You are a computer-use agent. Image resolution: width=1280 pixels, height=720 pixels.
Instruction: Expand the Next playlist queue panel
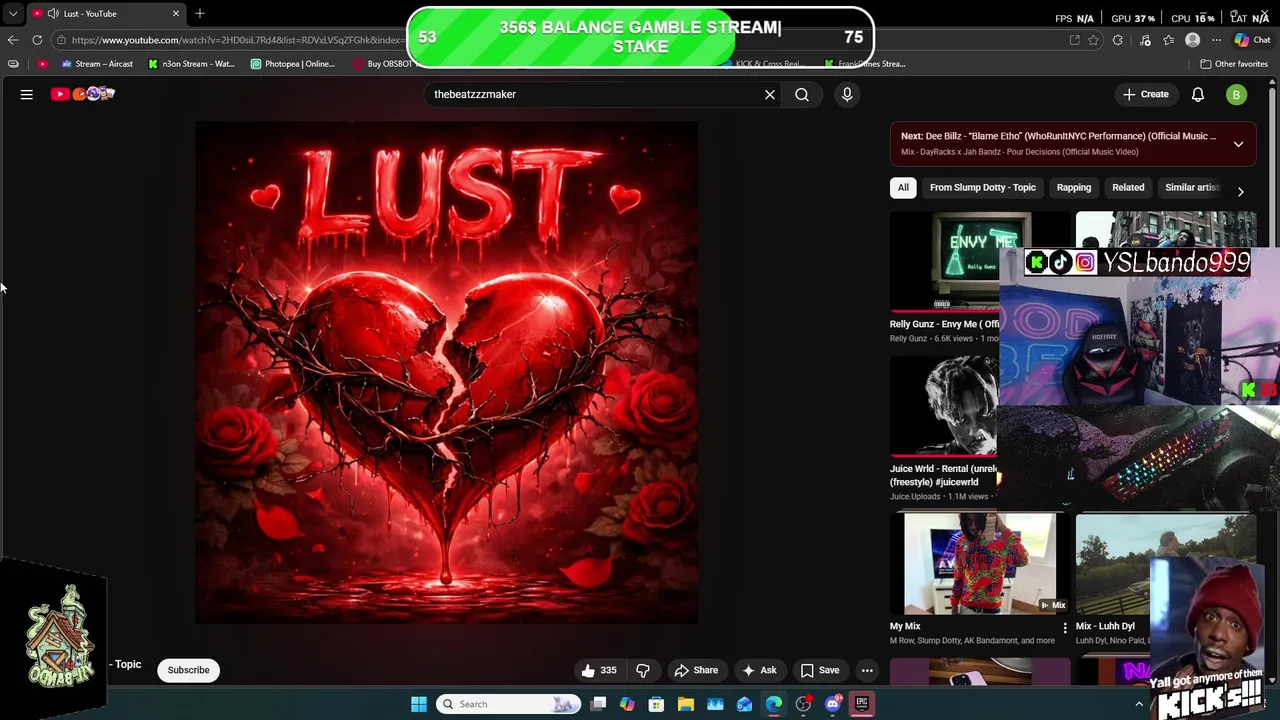point(1238,144)
